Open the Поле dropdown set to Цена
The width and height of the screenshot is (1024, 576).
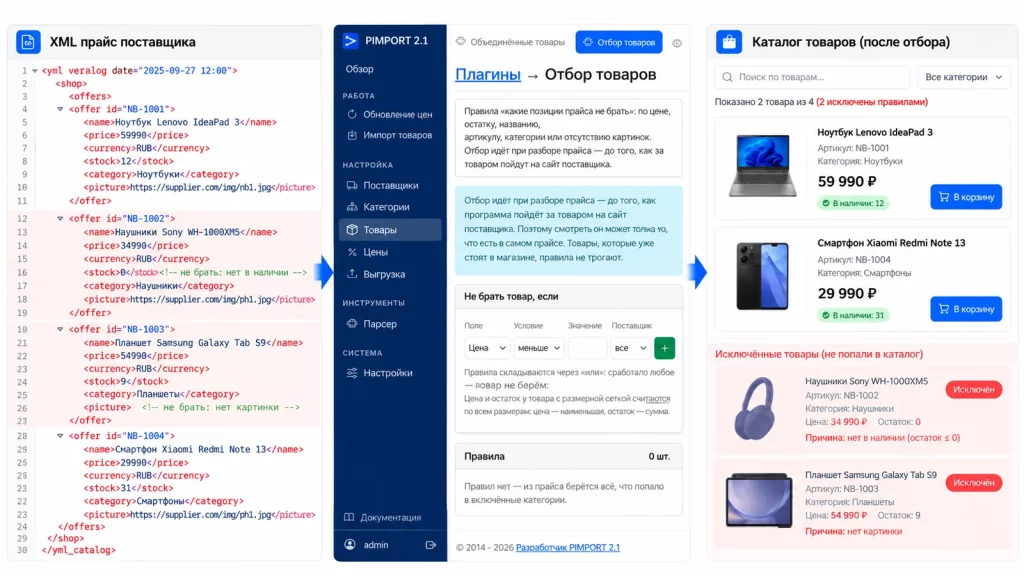487,348
